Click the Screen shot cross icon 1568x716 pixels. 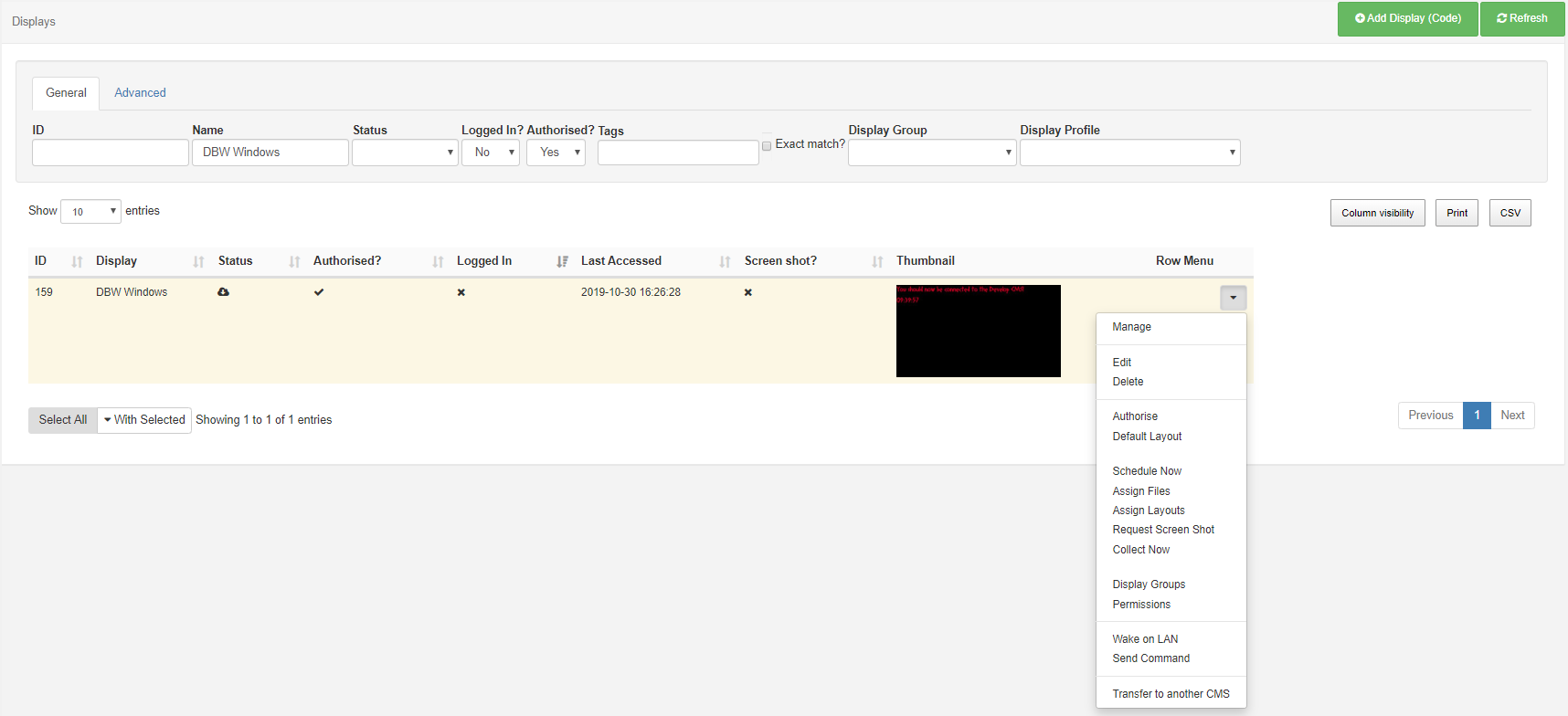[x=748, y=292]
